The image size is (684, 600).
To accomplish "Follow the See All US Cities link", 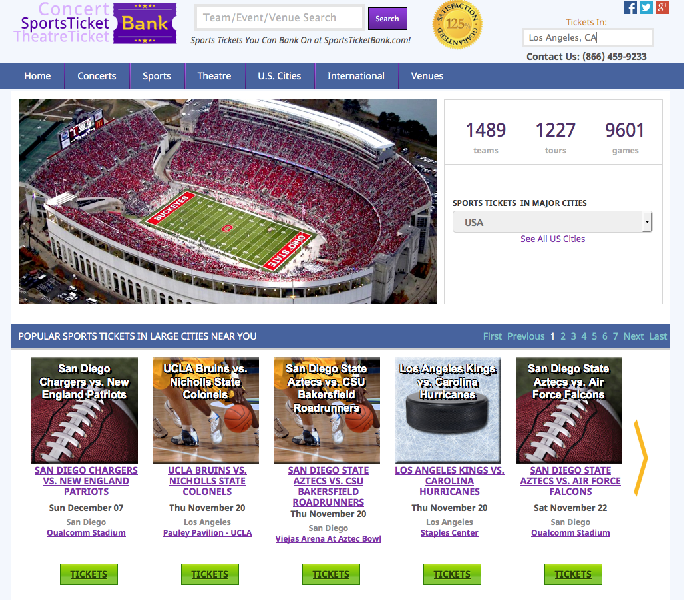I will (x=553, y=239).
